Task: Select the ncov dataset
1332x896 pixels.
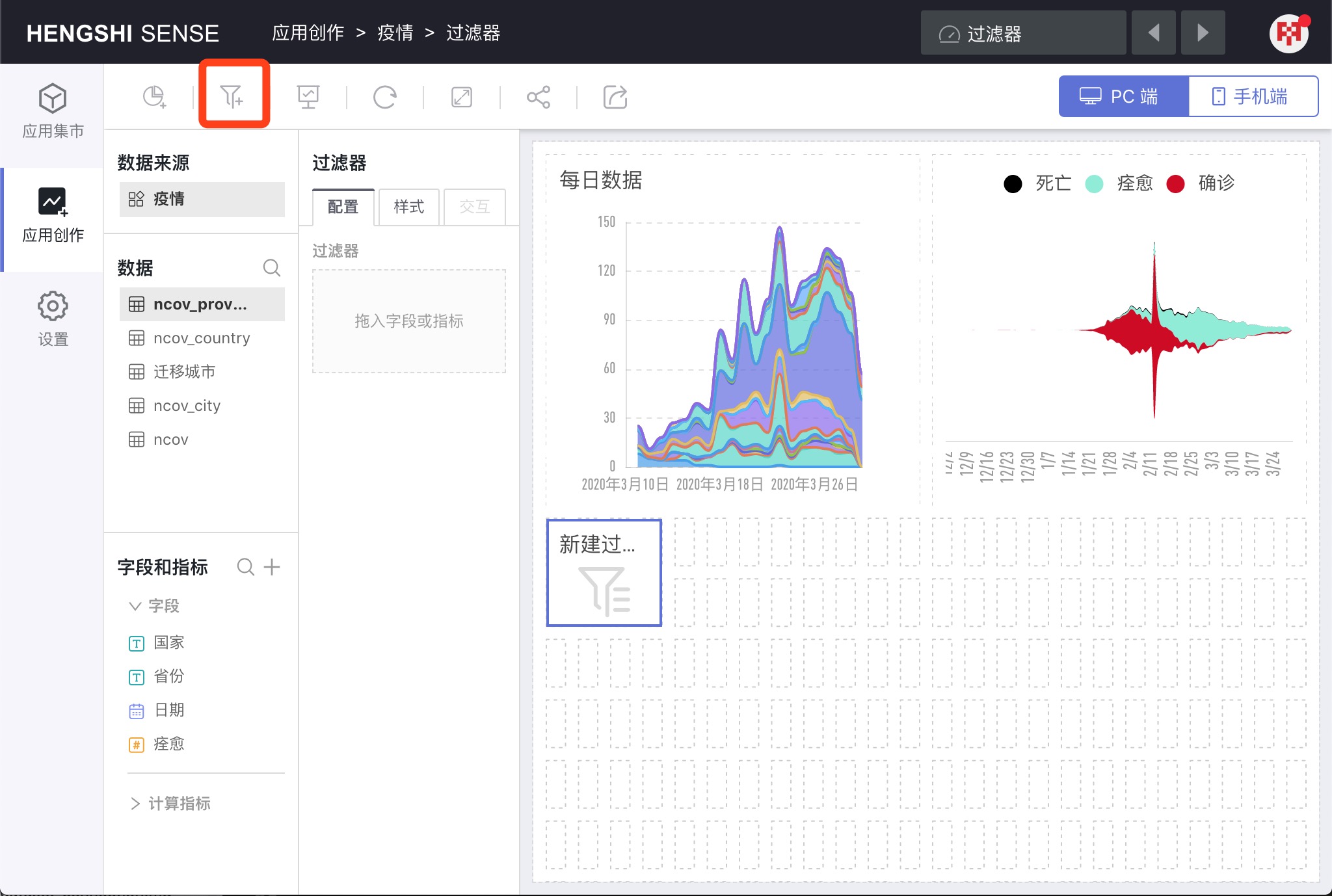Action: (202, 440)
